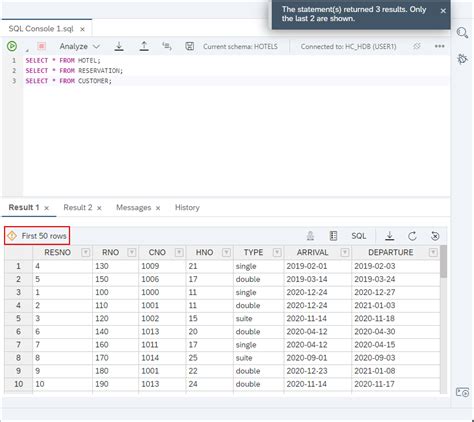Open the three-dots overflow menu
474x422 pixels.
439,46
